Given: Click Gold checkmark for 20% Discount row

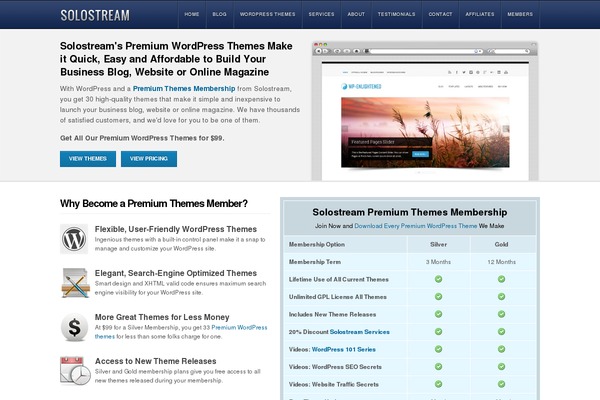Looking at the screenshot, I should pyautogui.click(x=501, y=331).
